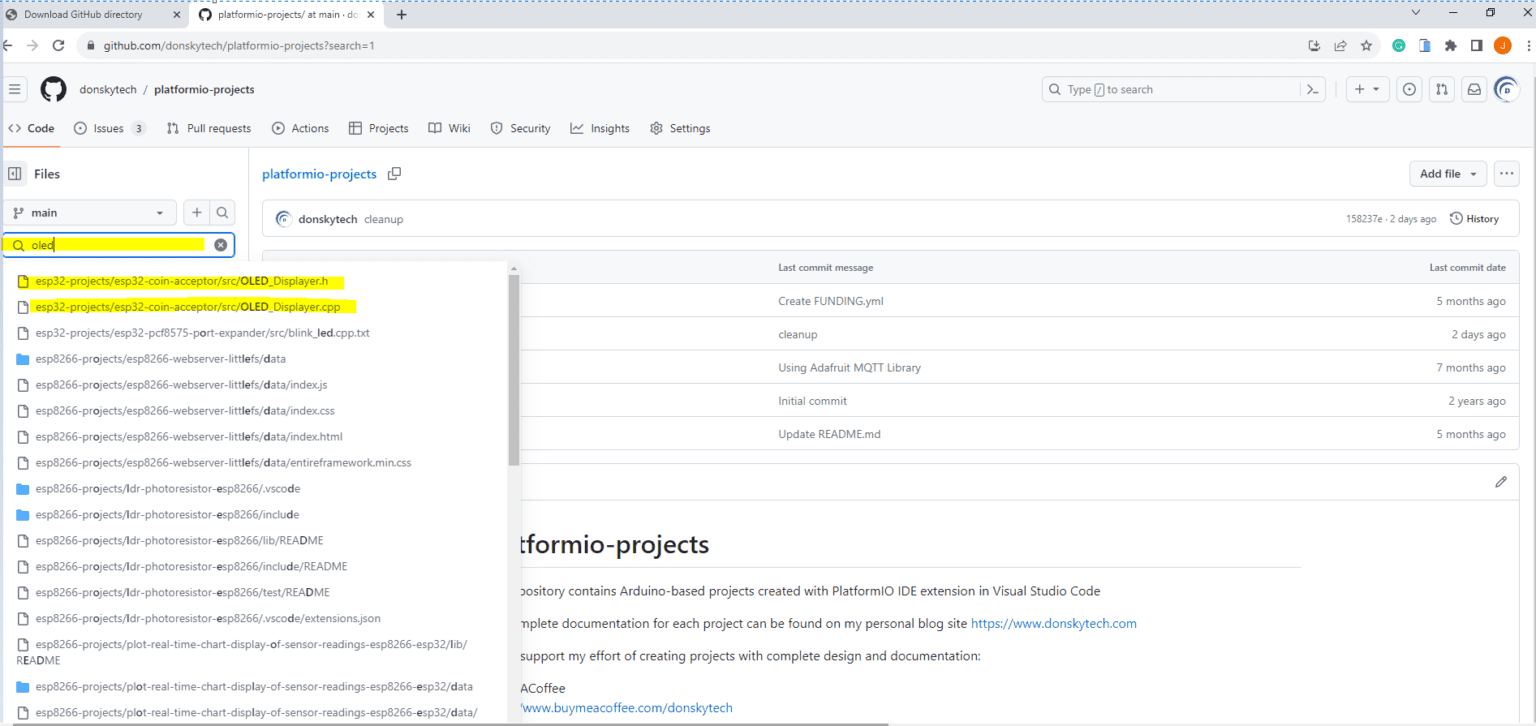Open GitHub notifications inbox icon
This screenshot has width=1536, height=726.
coord(1474,89)
